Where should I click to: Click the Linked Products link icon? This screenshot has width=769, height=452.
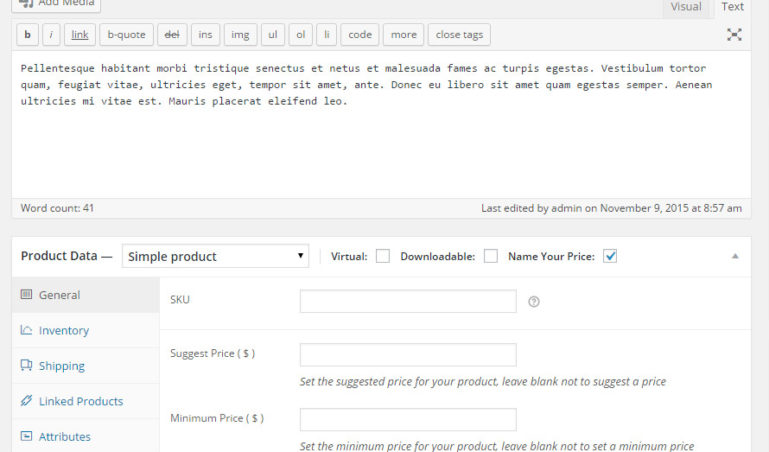coord(26,401)
